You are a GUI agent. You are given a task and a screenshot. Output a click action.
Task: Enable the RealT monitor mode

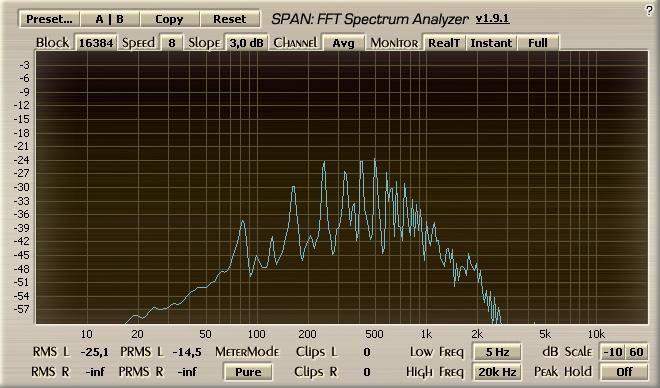444,43
